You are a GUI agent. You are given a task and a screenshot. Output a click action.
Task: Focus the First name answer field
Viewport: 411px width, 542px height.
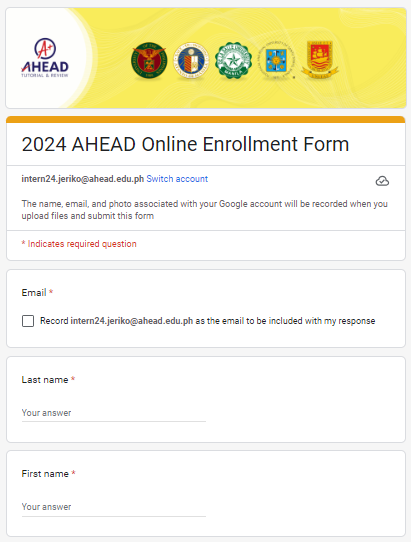coord(114,507)
